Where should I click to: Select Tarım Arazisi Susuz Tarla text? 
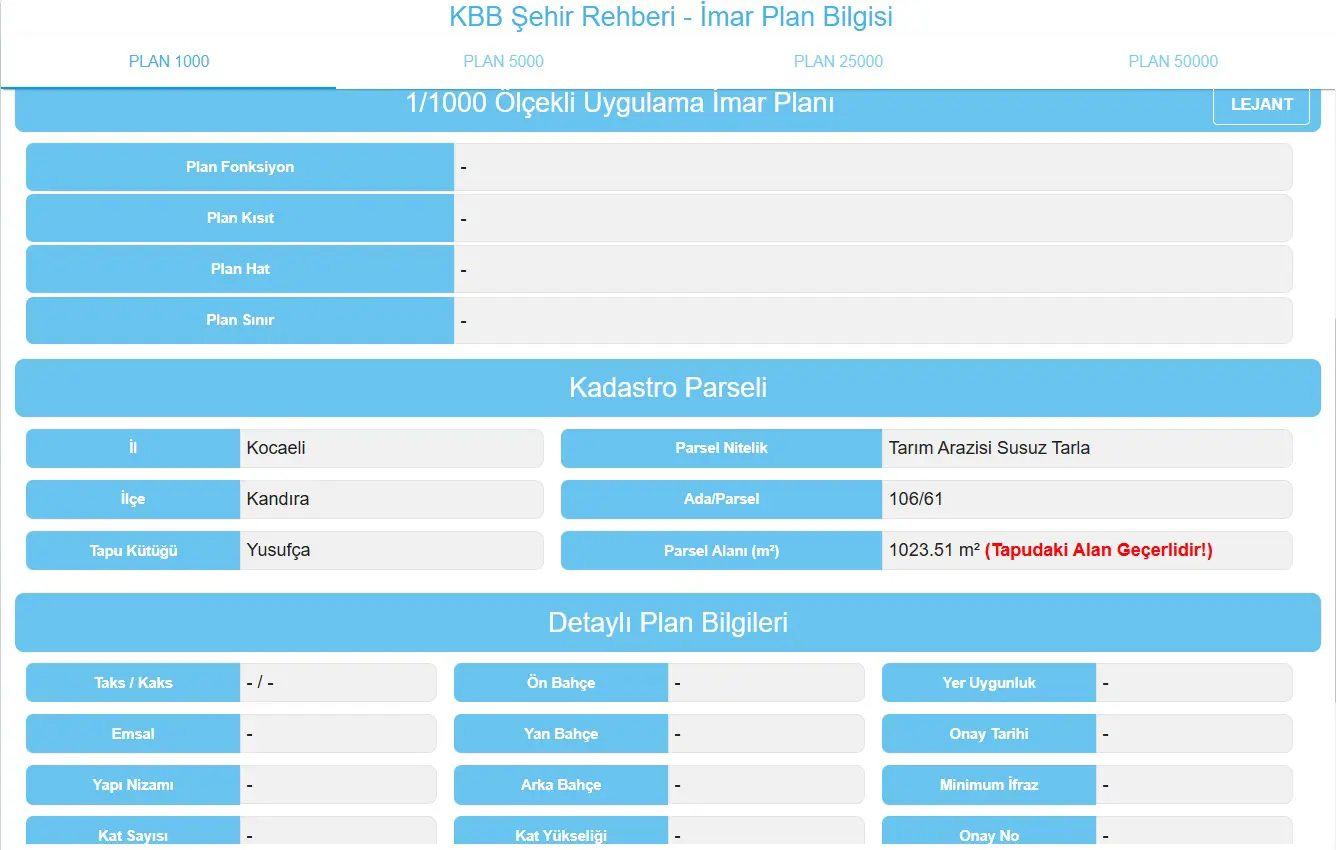pos(989,448)
